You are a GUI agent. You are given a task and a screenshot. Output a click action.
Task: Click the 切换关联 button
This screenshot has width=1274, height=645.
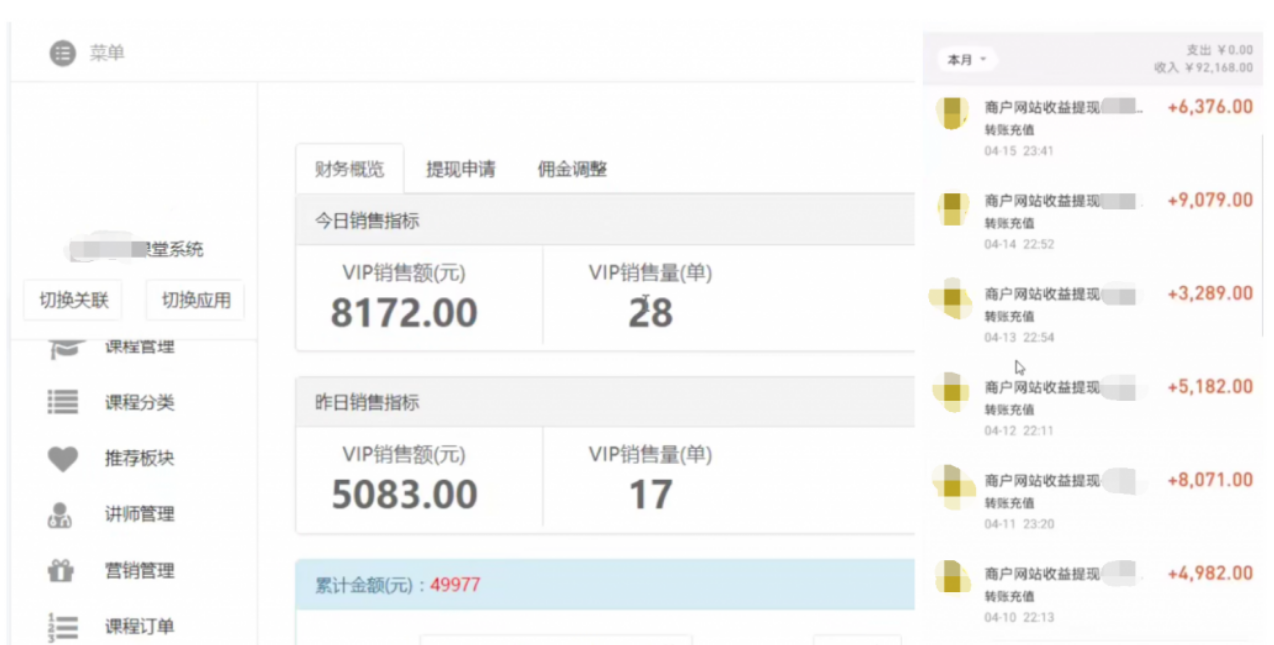click(x=74, y=300)
